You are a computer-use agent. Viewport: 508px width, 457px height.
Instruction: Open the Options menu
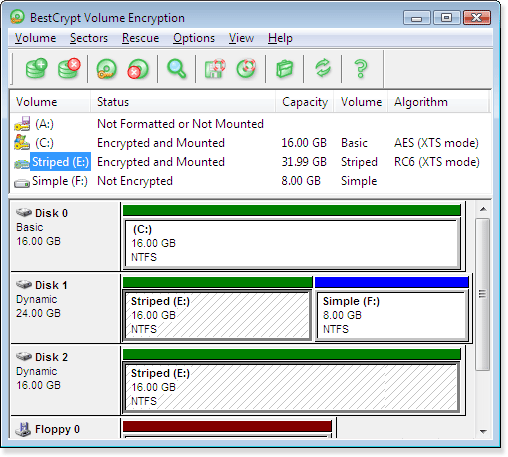click(194, 38)
